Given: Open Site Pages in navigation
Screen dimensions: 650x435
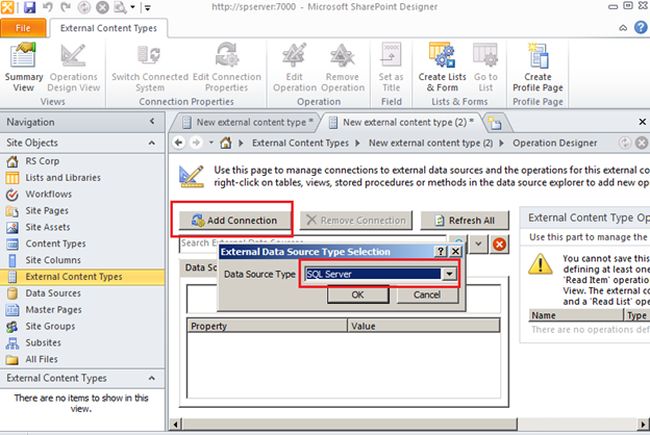Looking at the screenshot, I should pos(46,211).
